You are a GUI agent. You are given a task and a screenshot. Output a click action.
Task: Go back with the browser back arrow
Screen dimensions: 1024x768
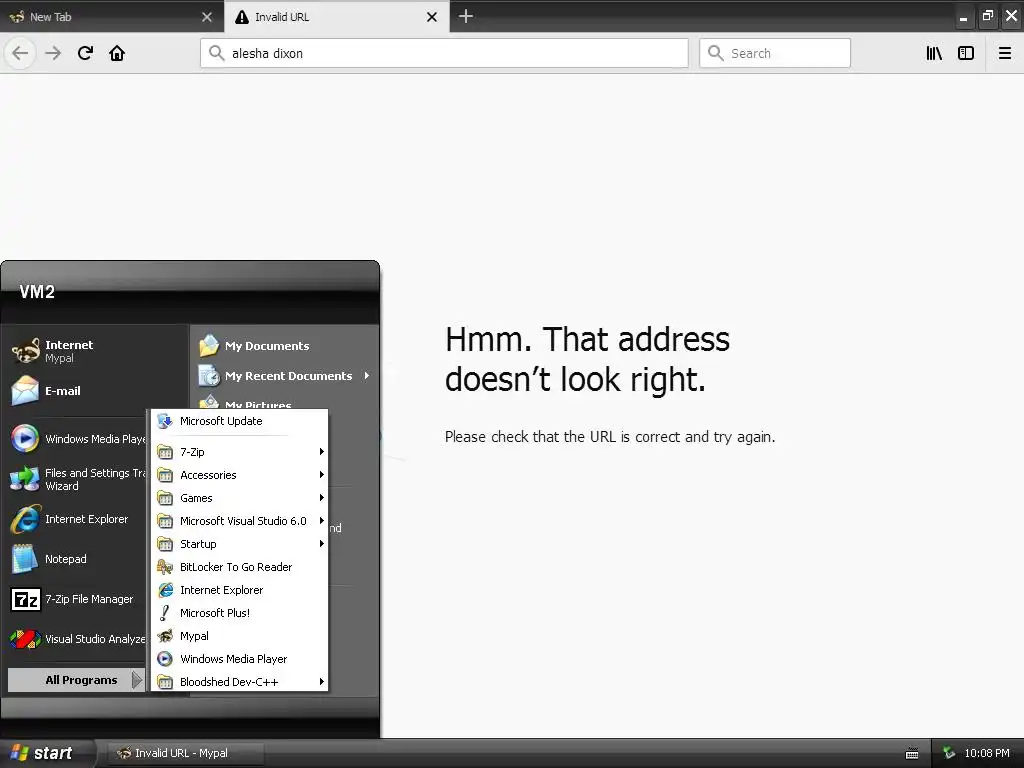20,53
